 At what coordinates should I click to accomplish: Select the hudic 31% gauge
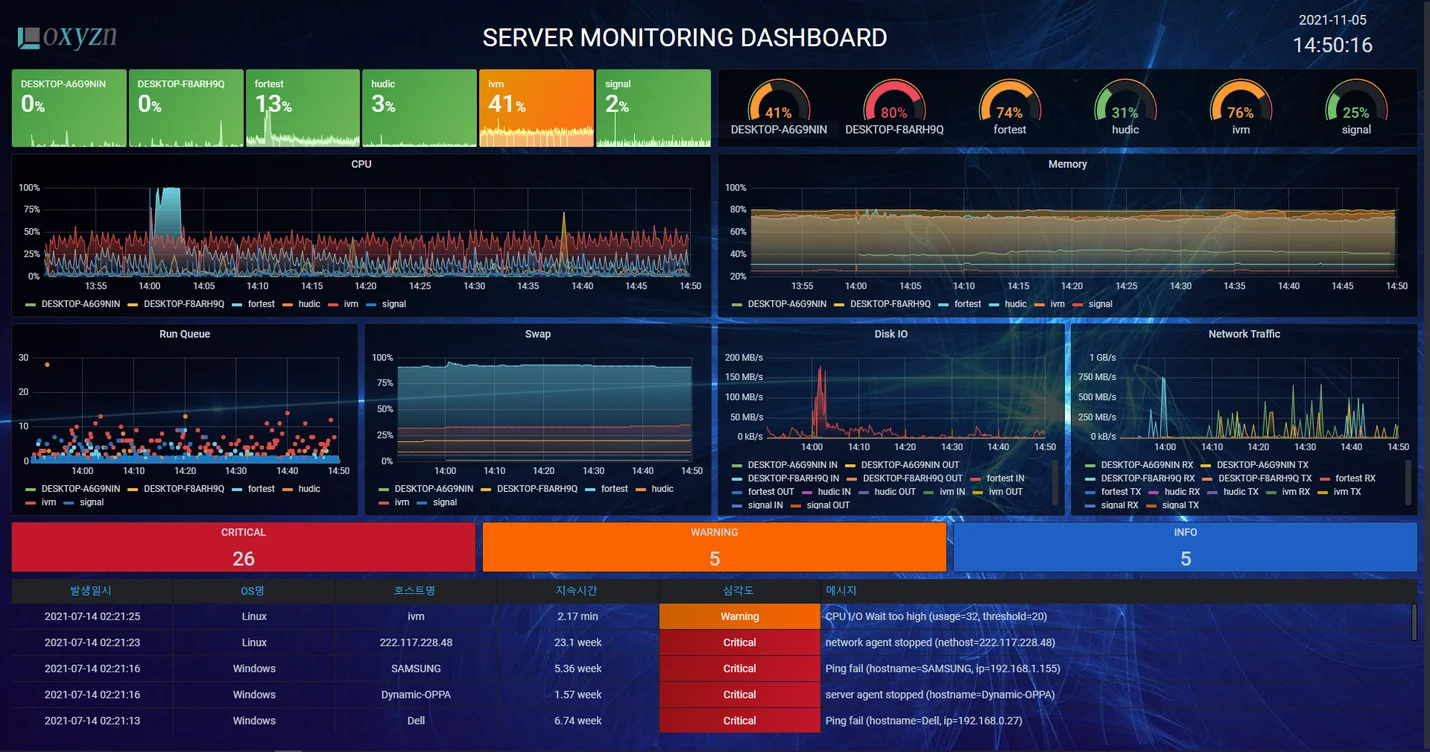[x=1125, y=107]
